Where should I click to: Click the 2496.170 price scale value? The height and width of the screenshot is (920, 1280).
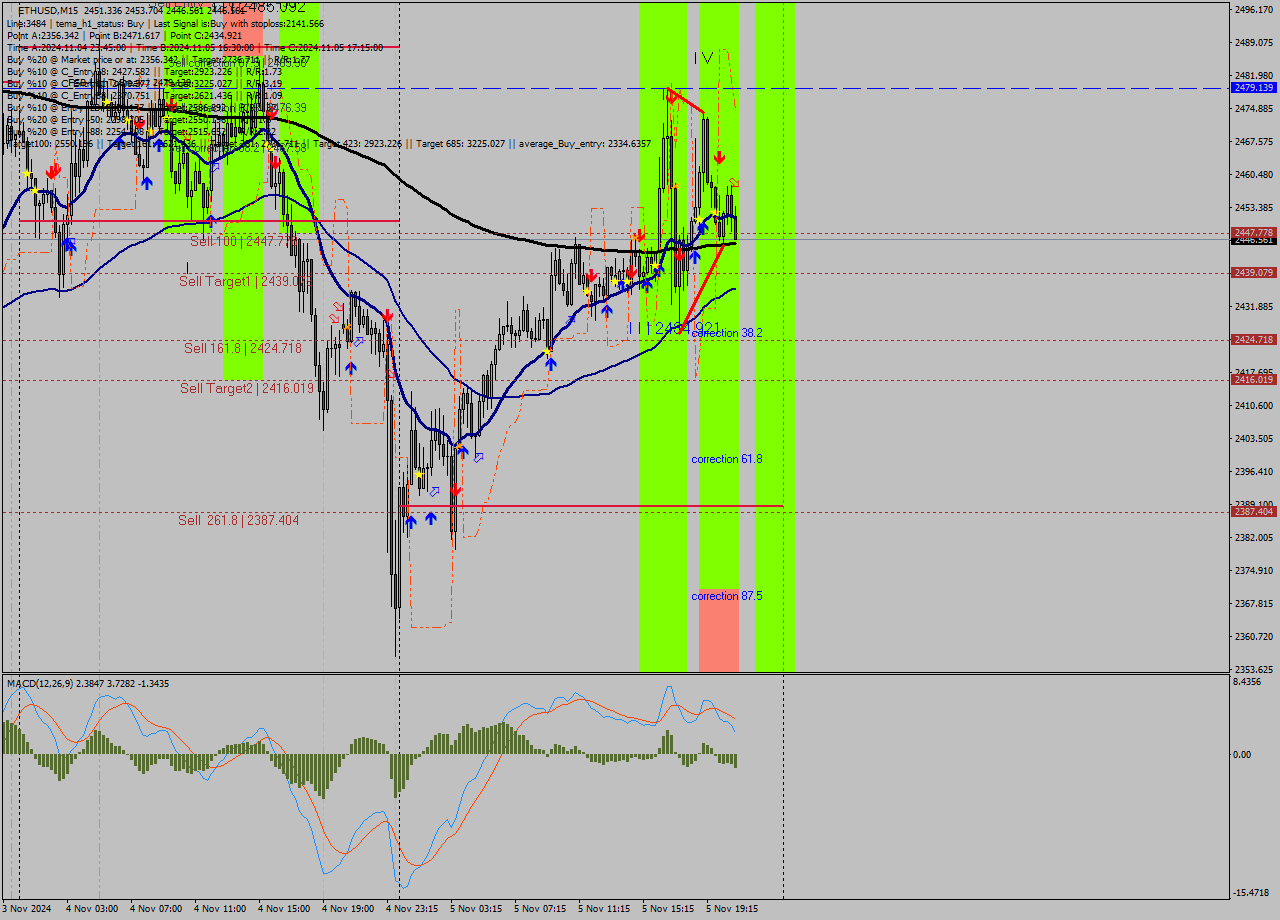click(x=1253, y=10)
